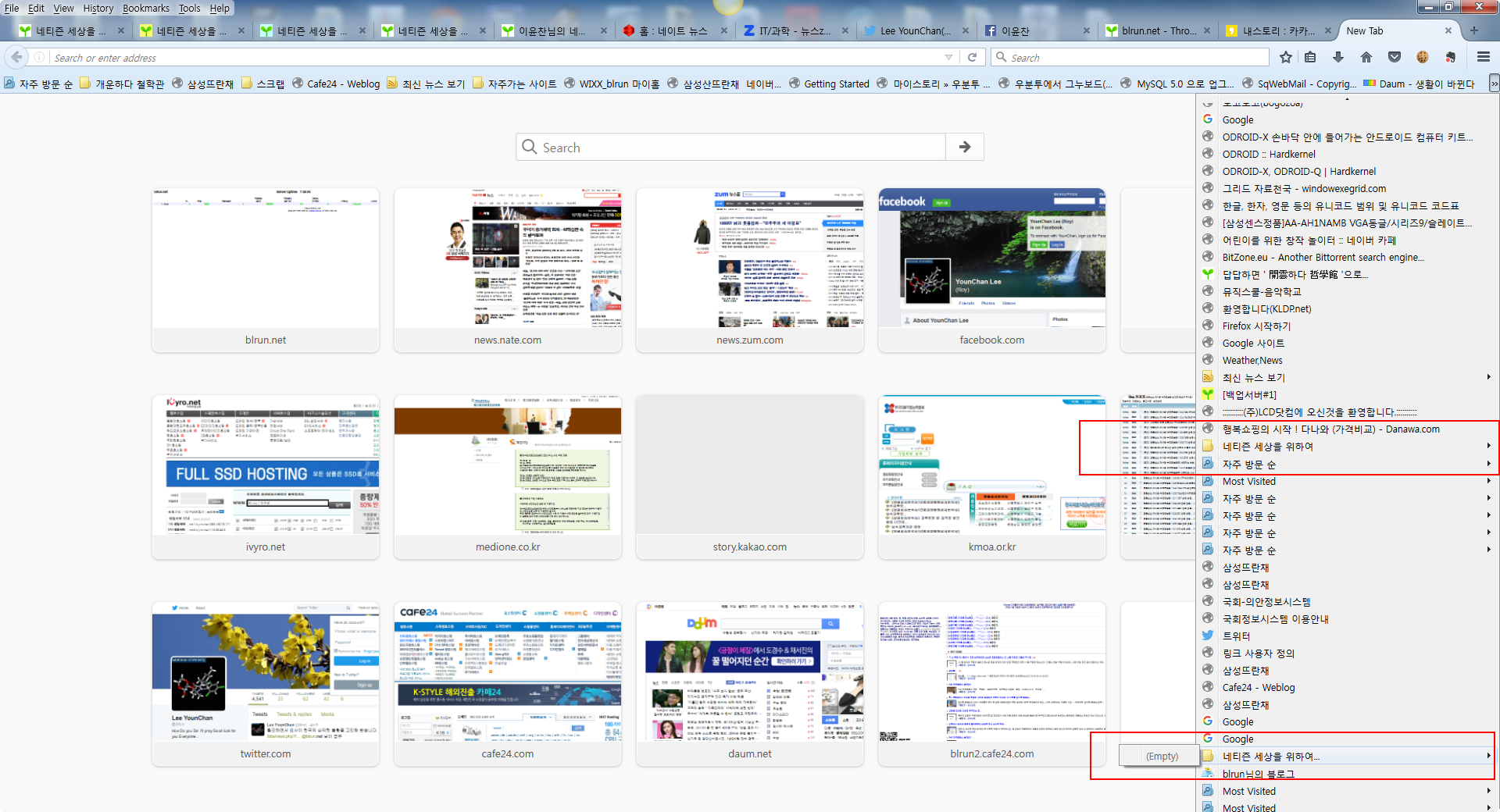This screenshot has width=1500, height=812.
Task: Open the news.nate.com tile
Action: [x=508, y=269]
